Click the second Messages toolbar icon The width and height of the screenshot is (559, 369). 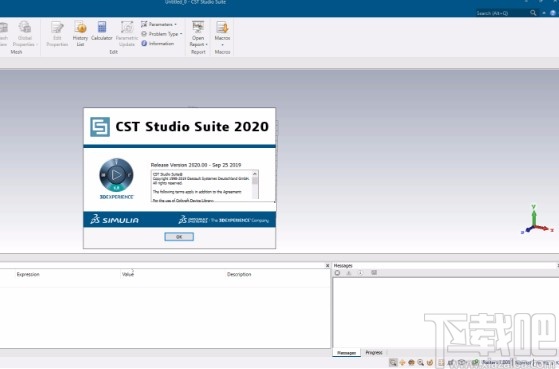[349, 273]
